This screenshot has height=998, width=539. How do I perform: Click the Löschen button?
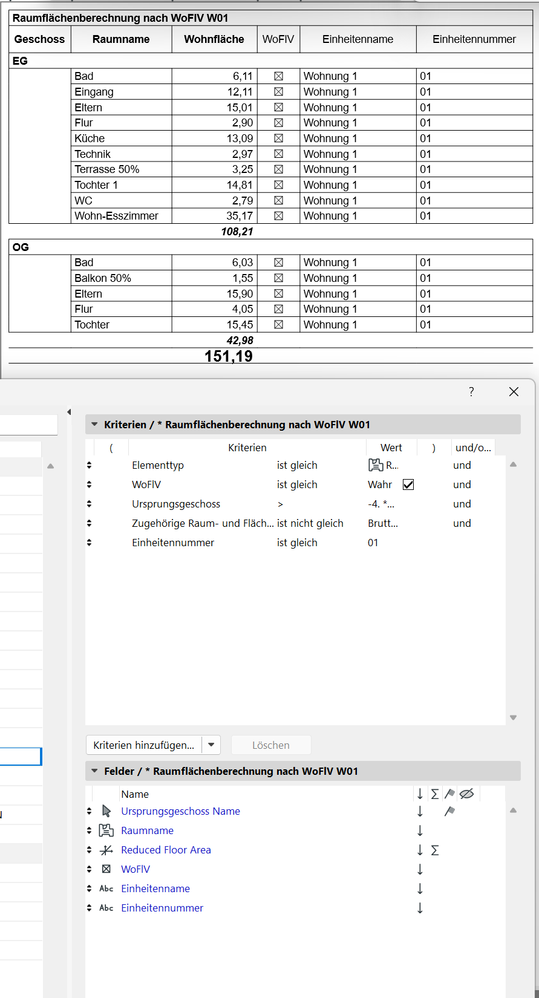[x=271, y=745]
